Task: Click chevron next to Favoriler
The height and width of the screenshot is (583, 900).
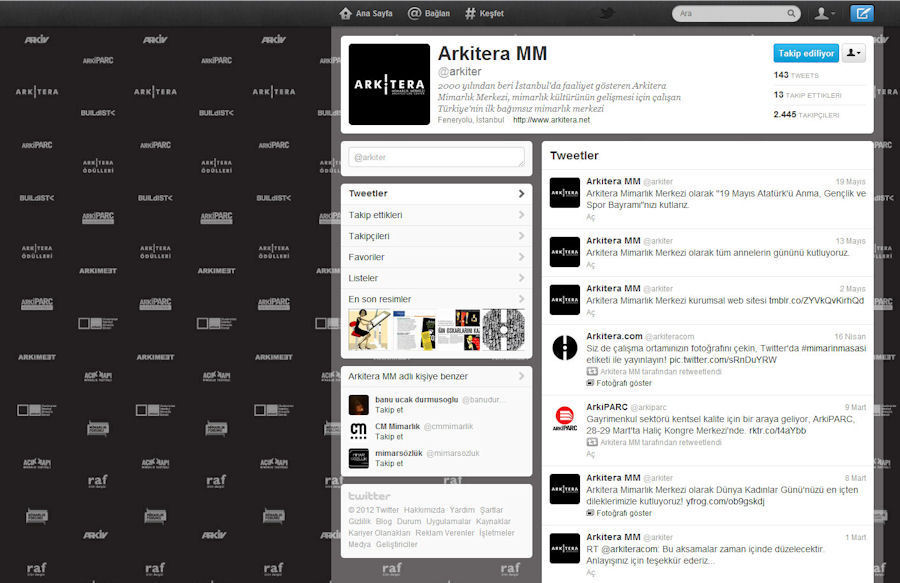Action: pos(521,257)
